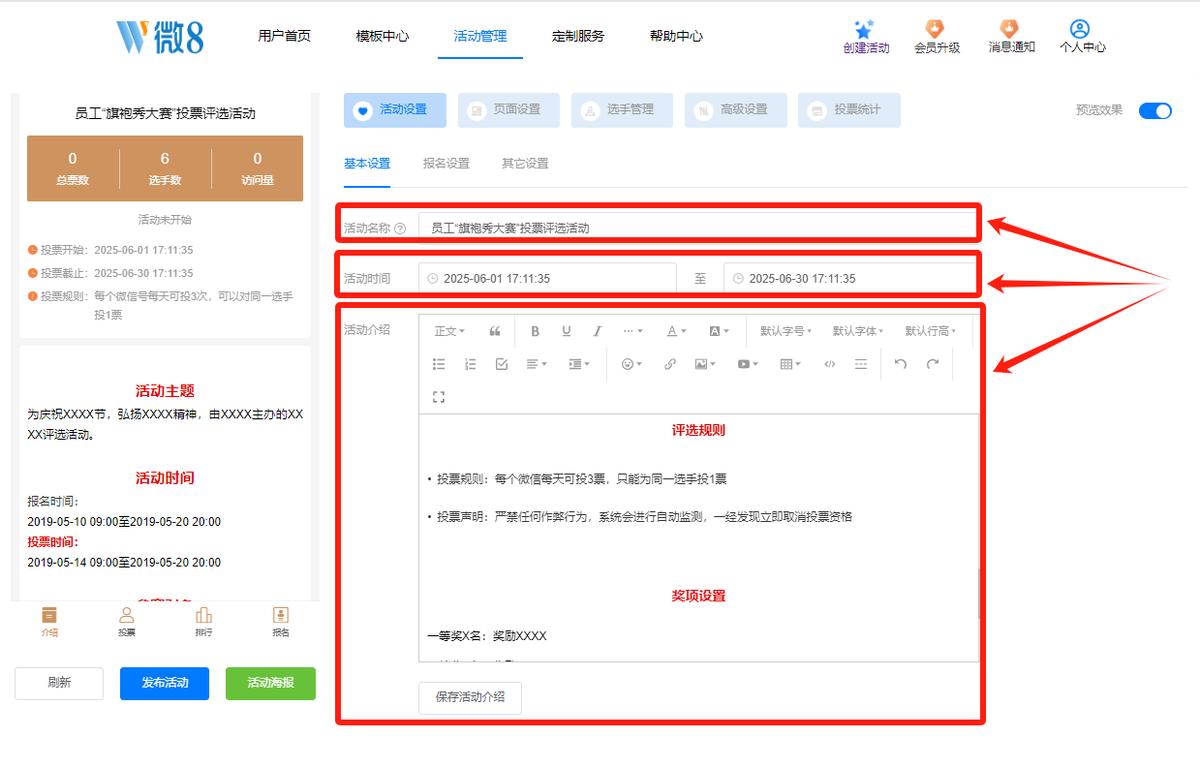The width and height of the screenshot is (1200, 765).
Task: Switch to the 其它设置 tab
Action: 525,163
